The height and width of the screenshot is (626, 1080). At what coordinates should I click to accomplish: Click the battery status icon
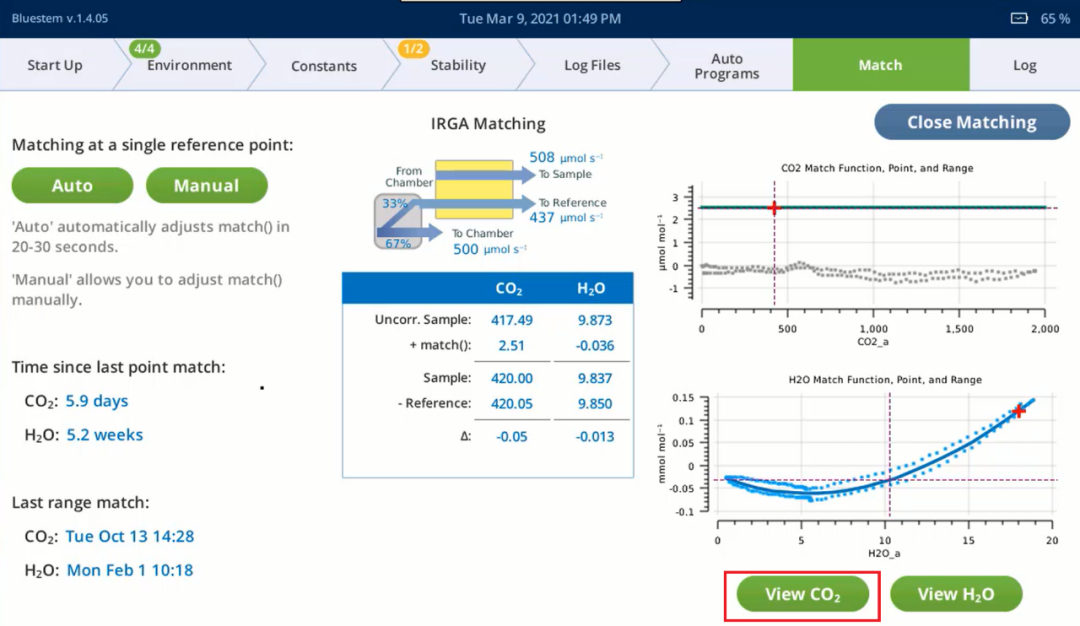pyautogui.click(x=1019, y=18)
